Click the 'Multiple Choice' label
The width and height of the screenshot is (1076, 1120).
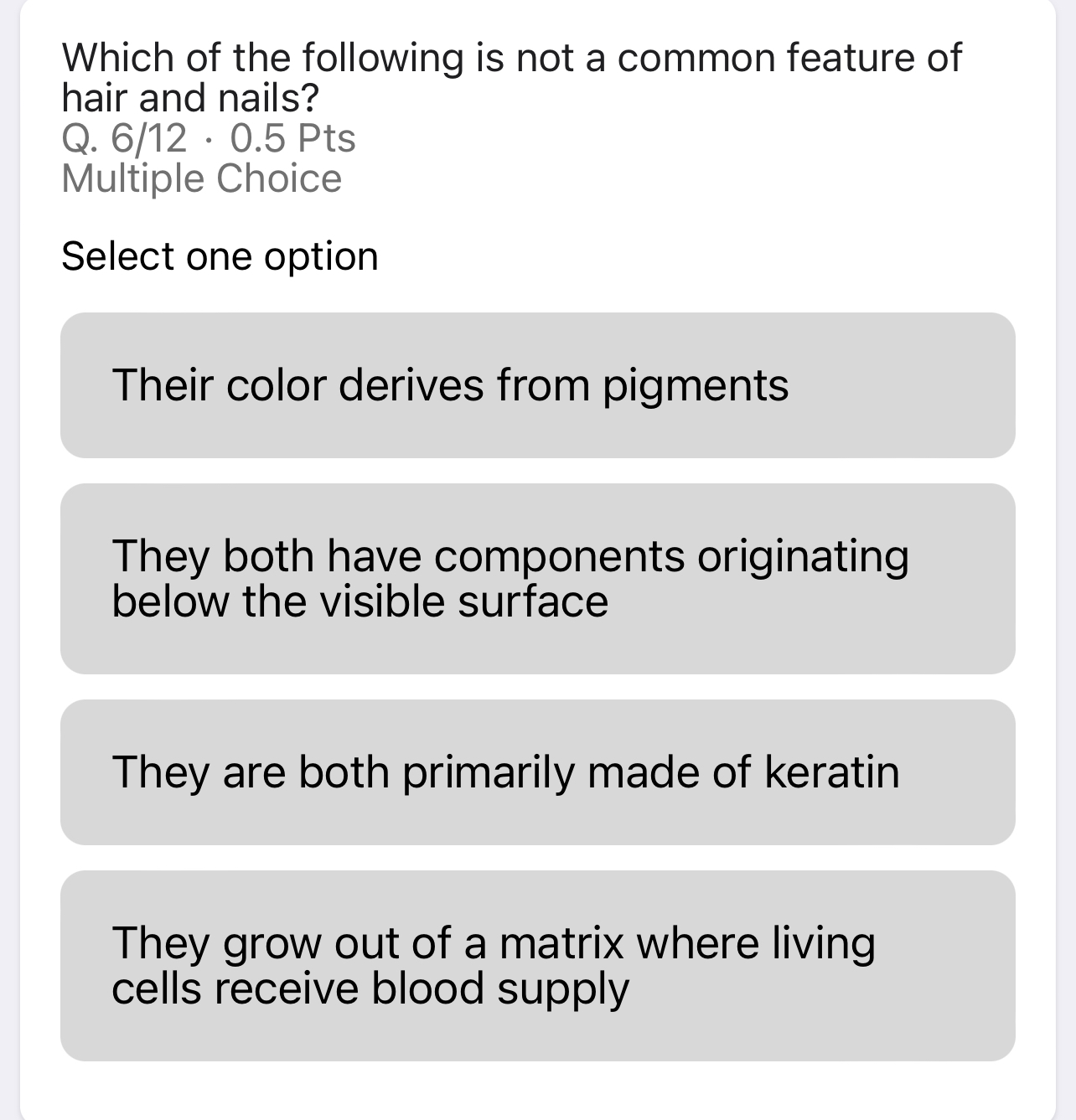point(202,177)
